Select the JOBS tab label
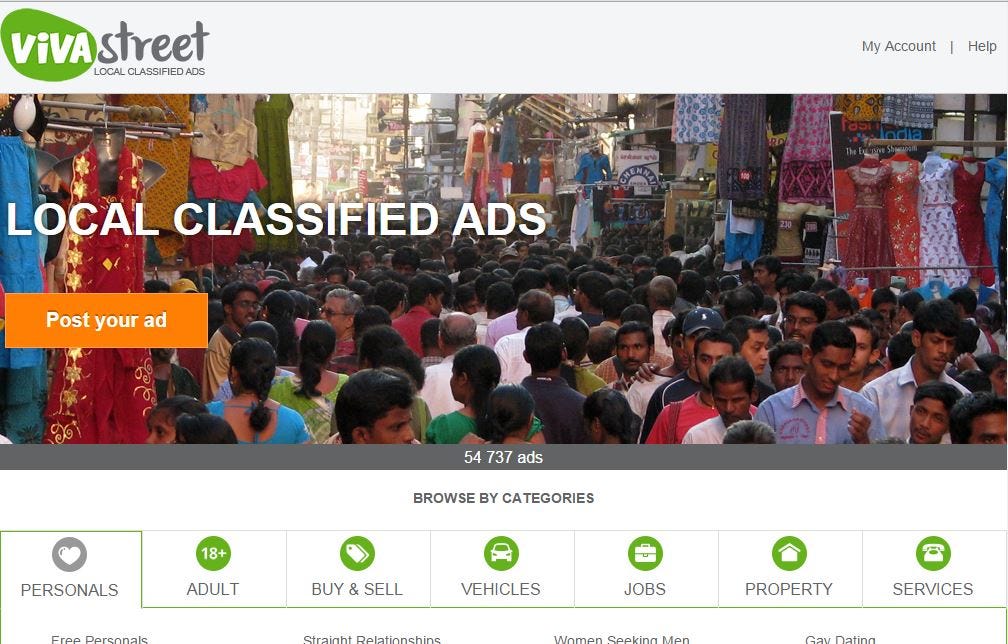The width and height of the screenshot is (1008, 644). click(x=645, y=589)
